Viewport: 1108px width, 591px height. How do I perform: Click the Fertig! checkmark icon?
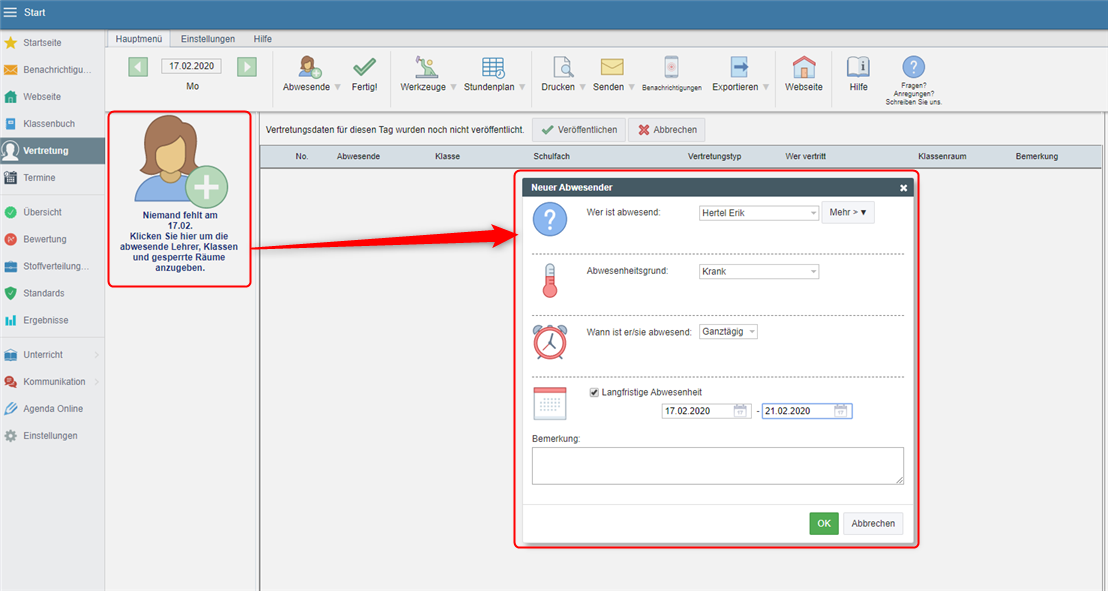coord(365,68)
